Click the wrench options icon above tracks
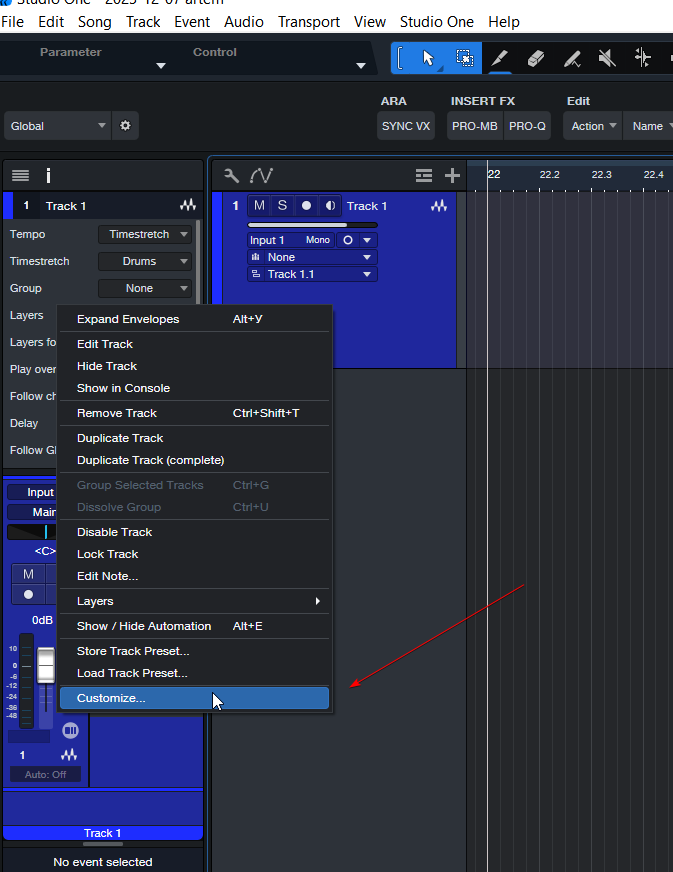 tap(231, 176)
